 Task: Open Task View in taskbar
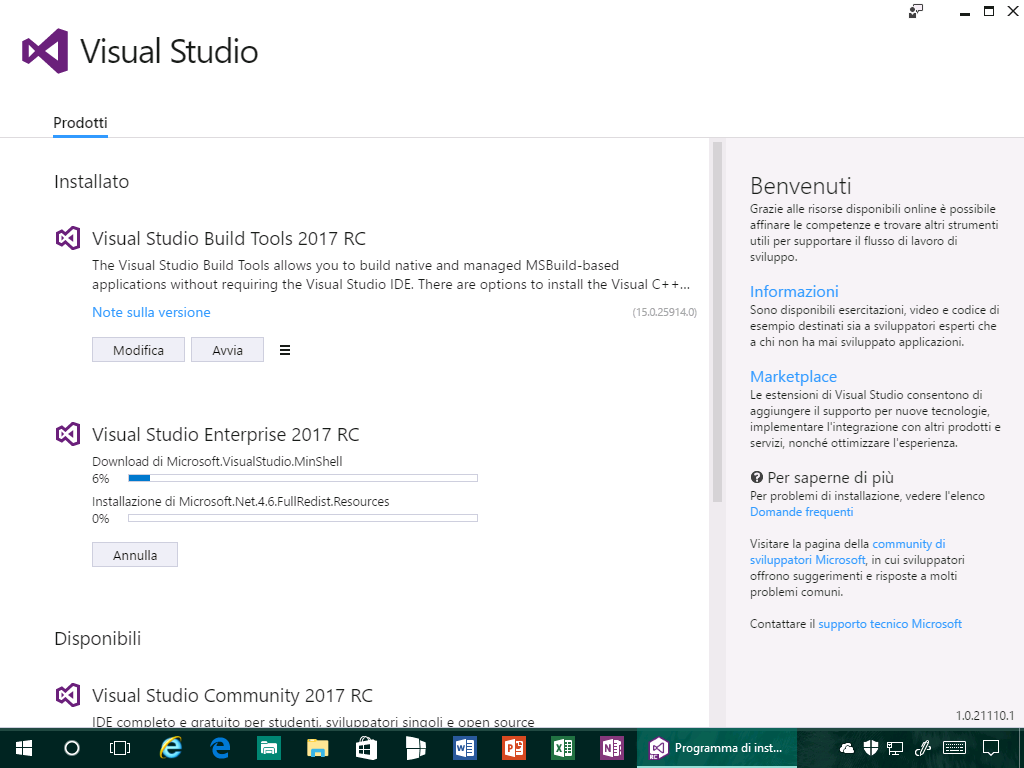120,748
